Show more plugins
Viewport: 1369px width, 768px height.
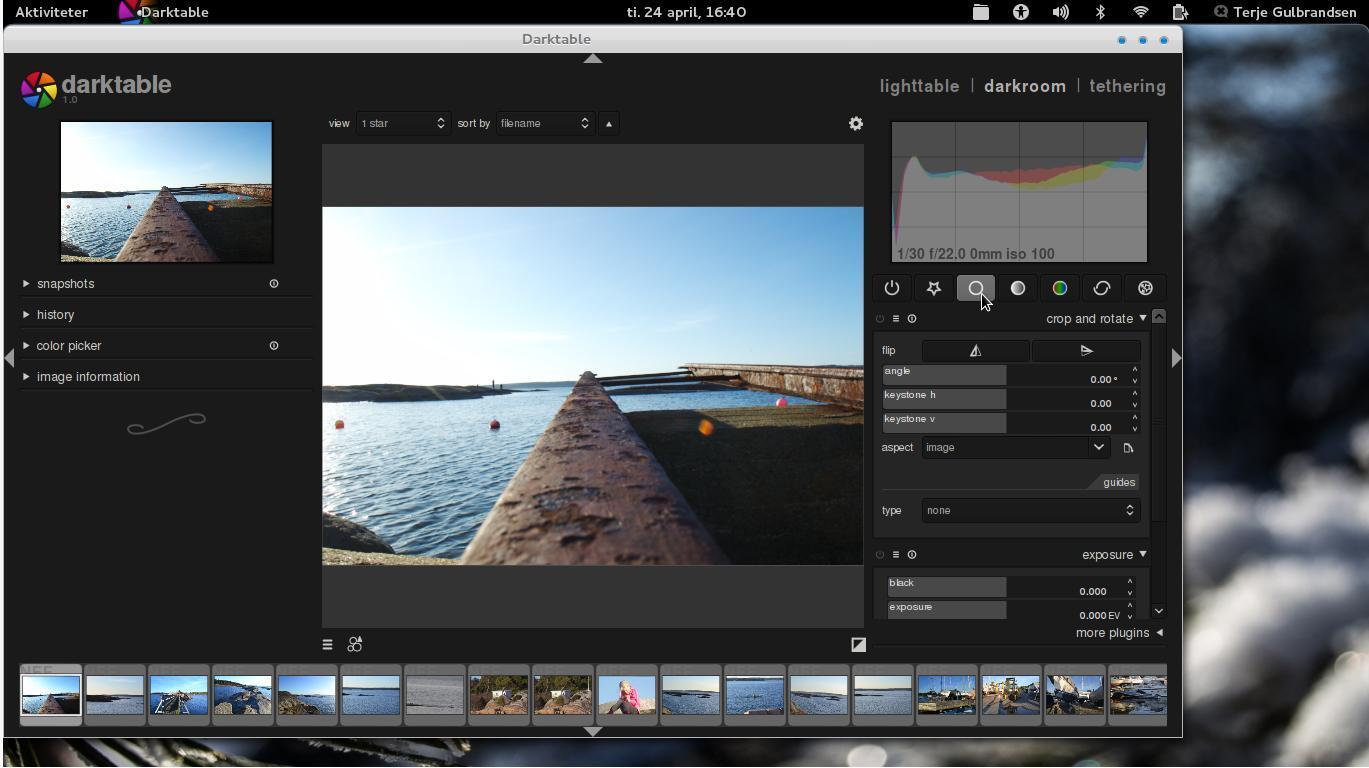coord(1111,632)
